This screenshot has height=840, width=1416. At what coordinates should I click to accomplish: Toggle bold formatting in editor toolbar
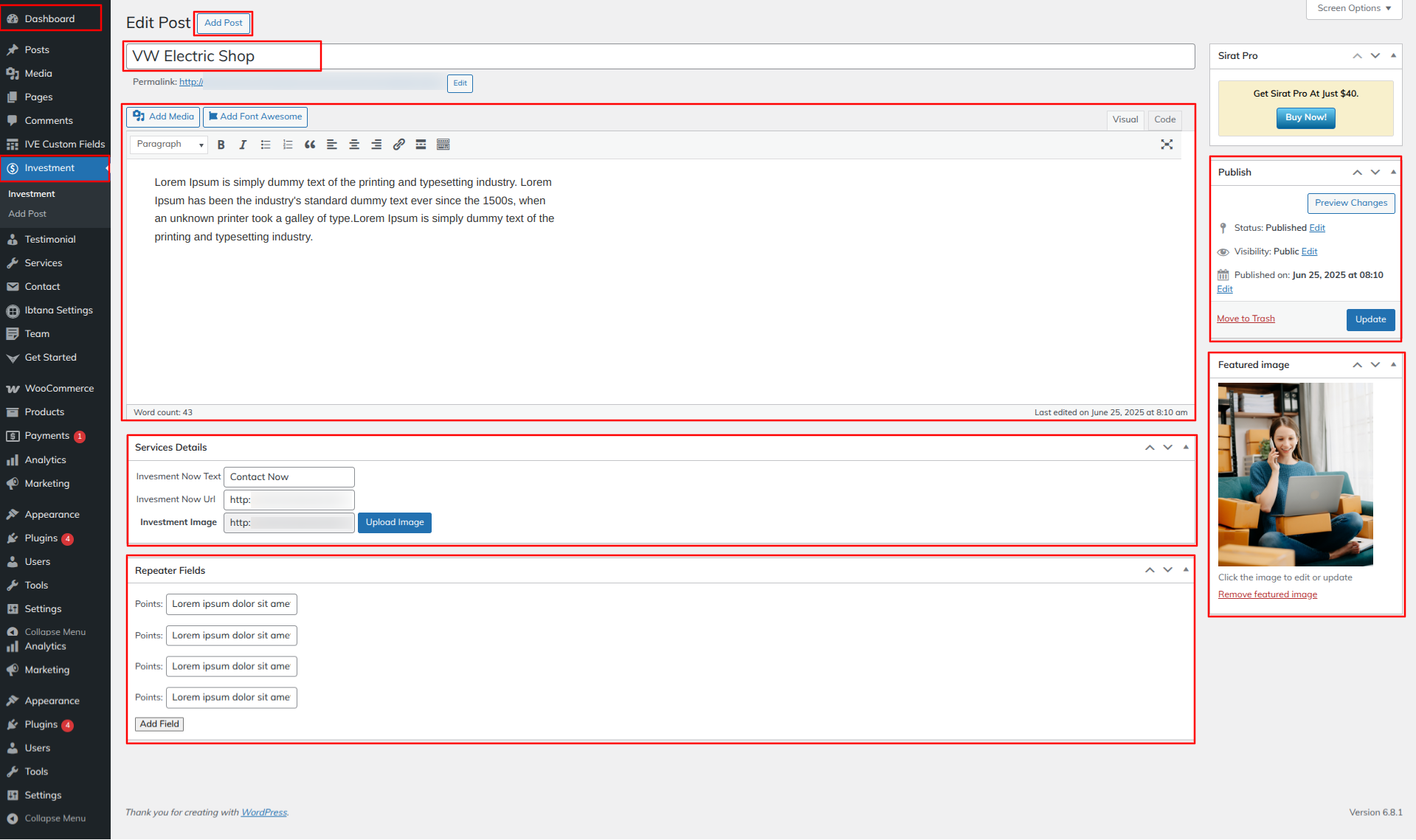221,145
